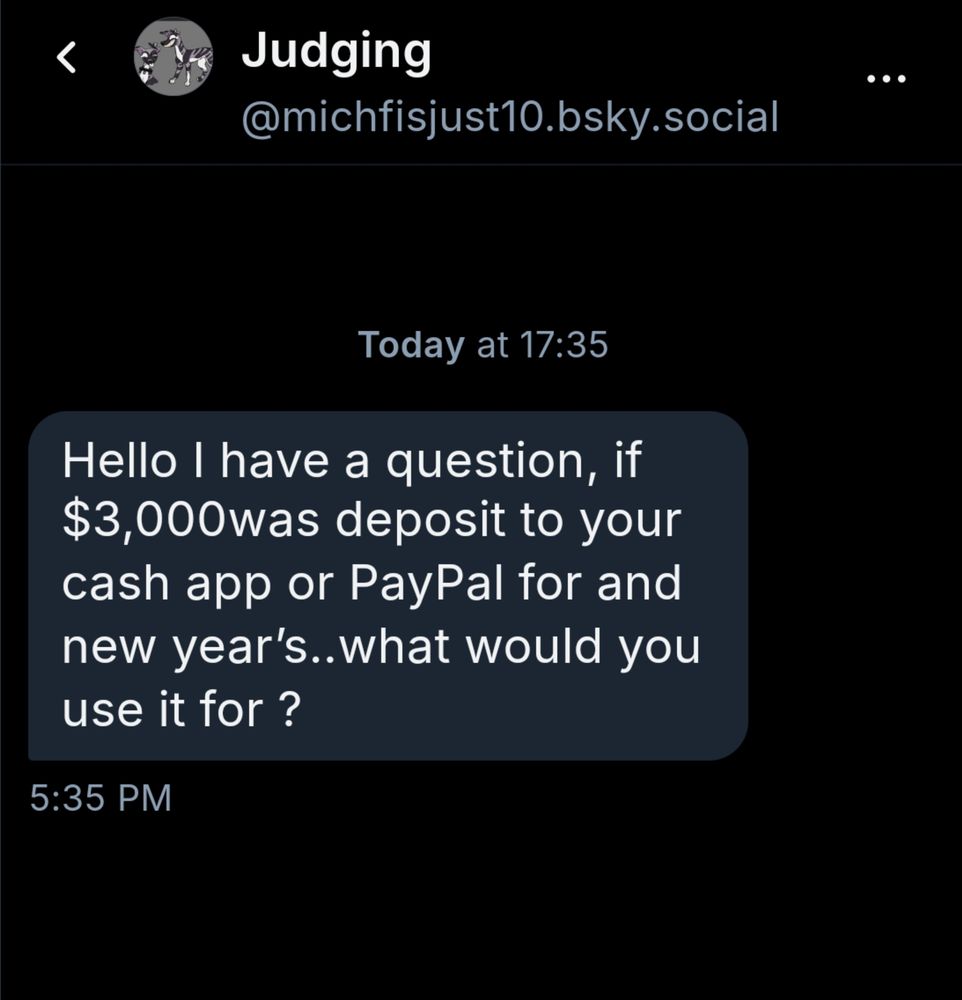The height and width of the screenshot is (1000, 962).
Task: Click the word 'Today' in the date label
Action: click(x=411, y=345)
